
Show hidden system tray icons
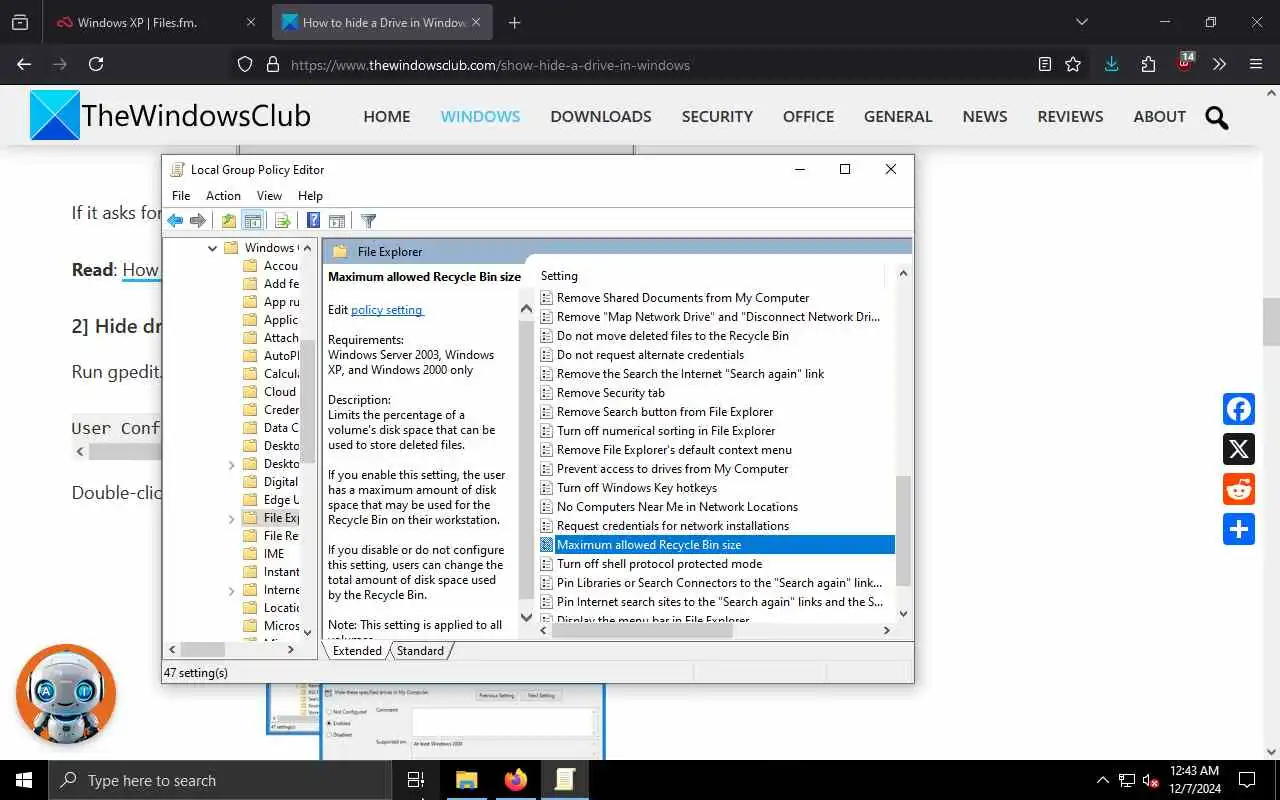click(x=1103, y=780)
